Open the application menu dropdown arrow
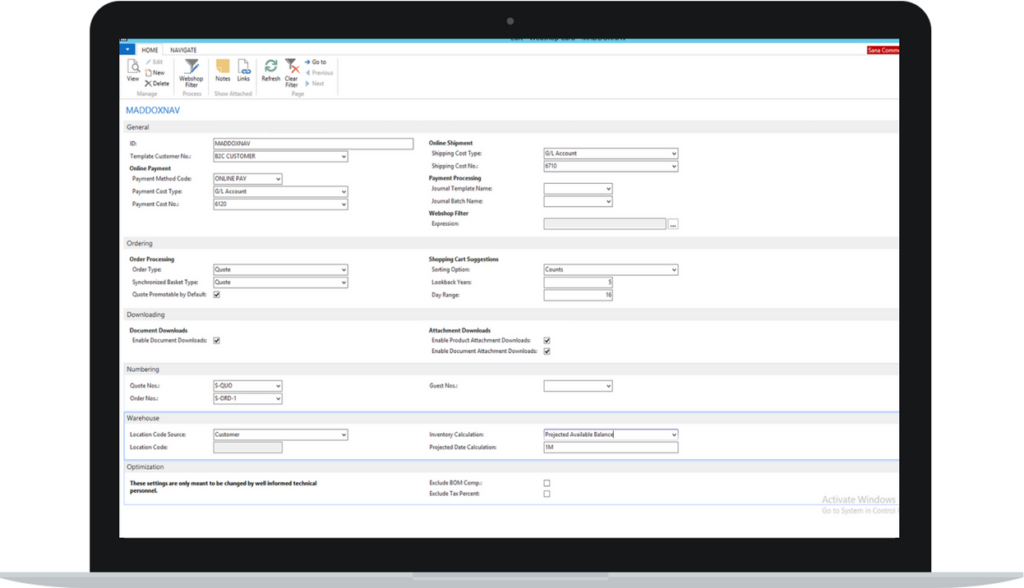This screenshot has height=588, width=1024. click(x=127, y=49)
